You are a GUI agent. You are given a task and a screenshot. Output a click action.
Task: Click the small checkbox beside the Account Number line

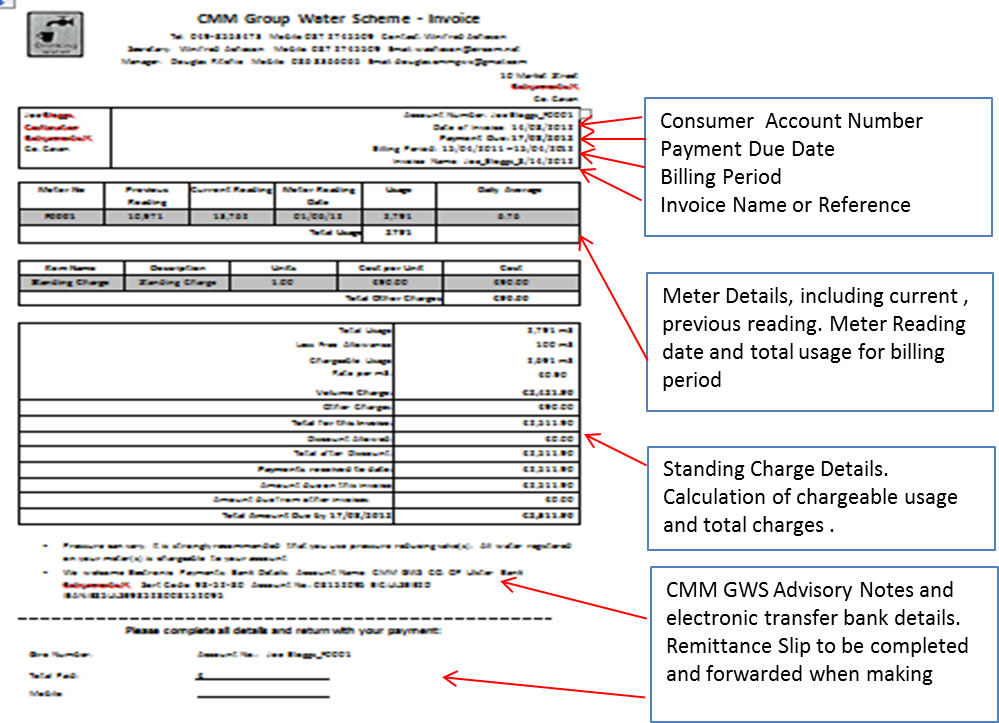pos(584,113)
